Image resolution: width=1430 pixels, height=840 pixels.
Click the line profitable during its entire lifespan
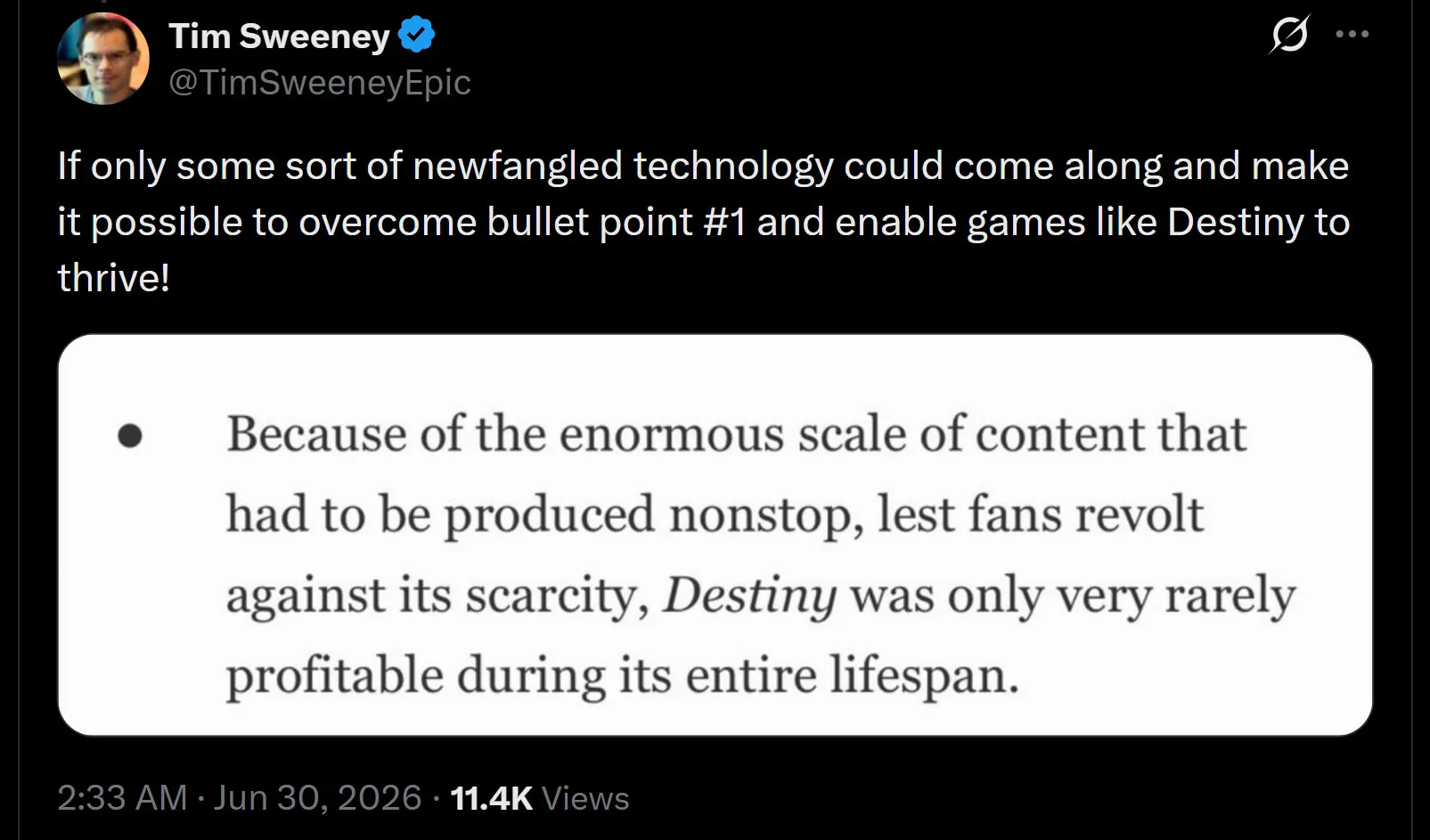[x=622, y=675]
